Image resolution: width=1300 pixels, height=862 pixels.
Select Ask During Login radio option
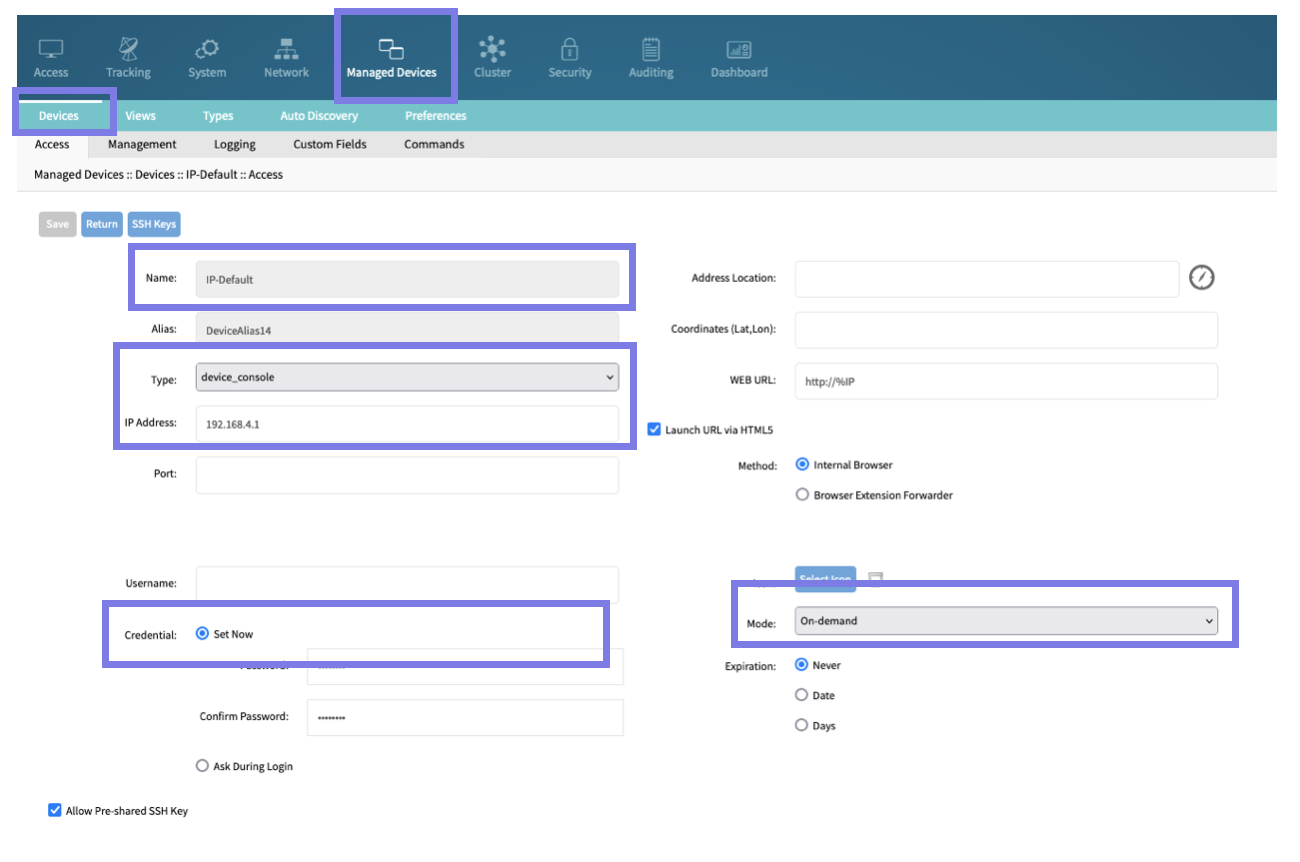click(202, 766)
